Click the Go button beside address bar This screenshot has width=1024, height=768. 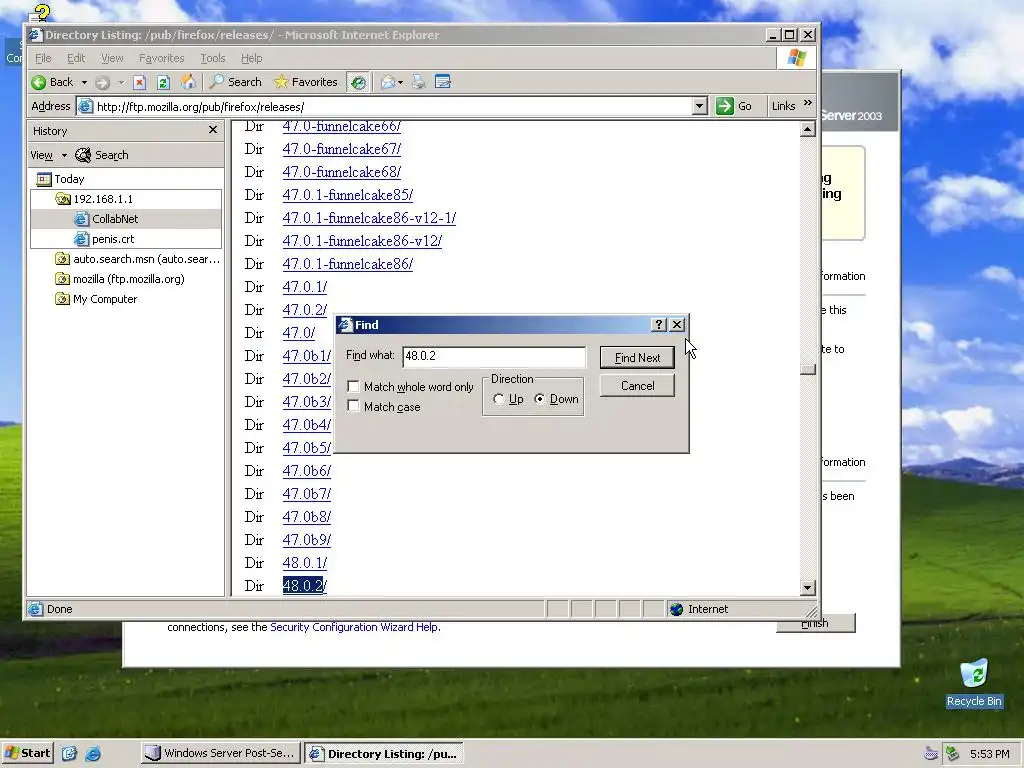[x=734, y=106]
